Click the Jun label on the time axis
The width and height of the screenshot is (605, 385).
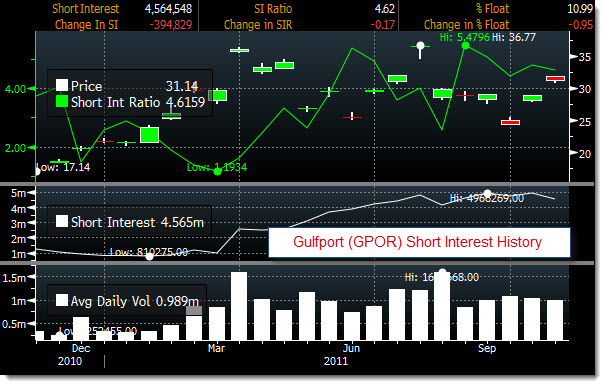[351, 348]
